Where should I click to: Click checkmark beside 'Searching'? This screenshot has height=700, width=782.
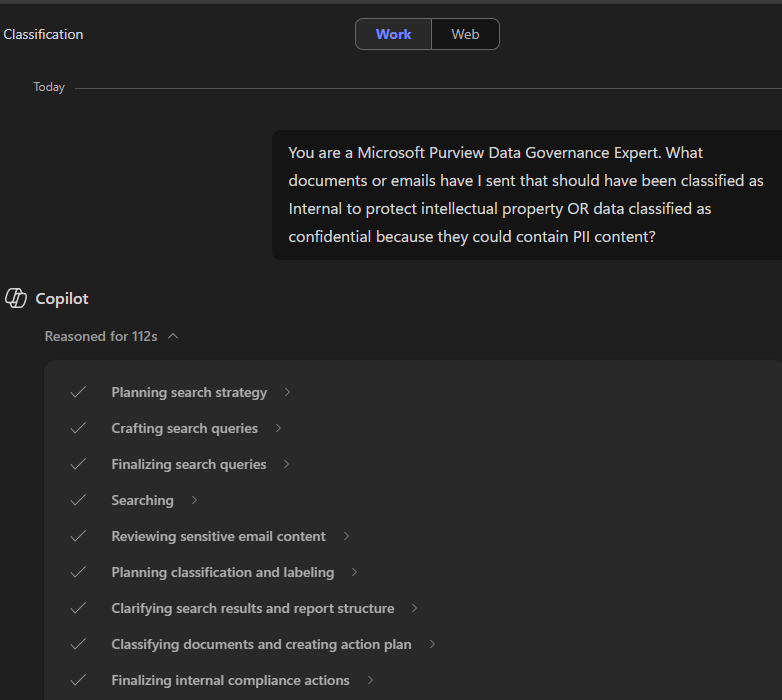78,500
